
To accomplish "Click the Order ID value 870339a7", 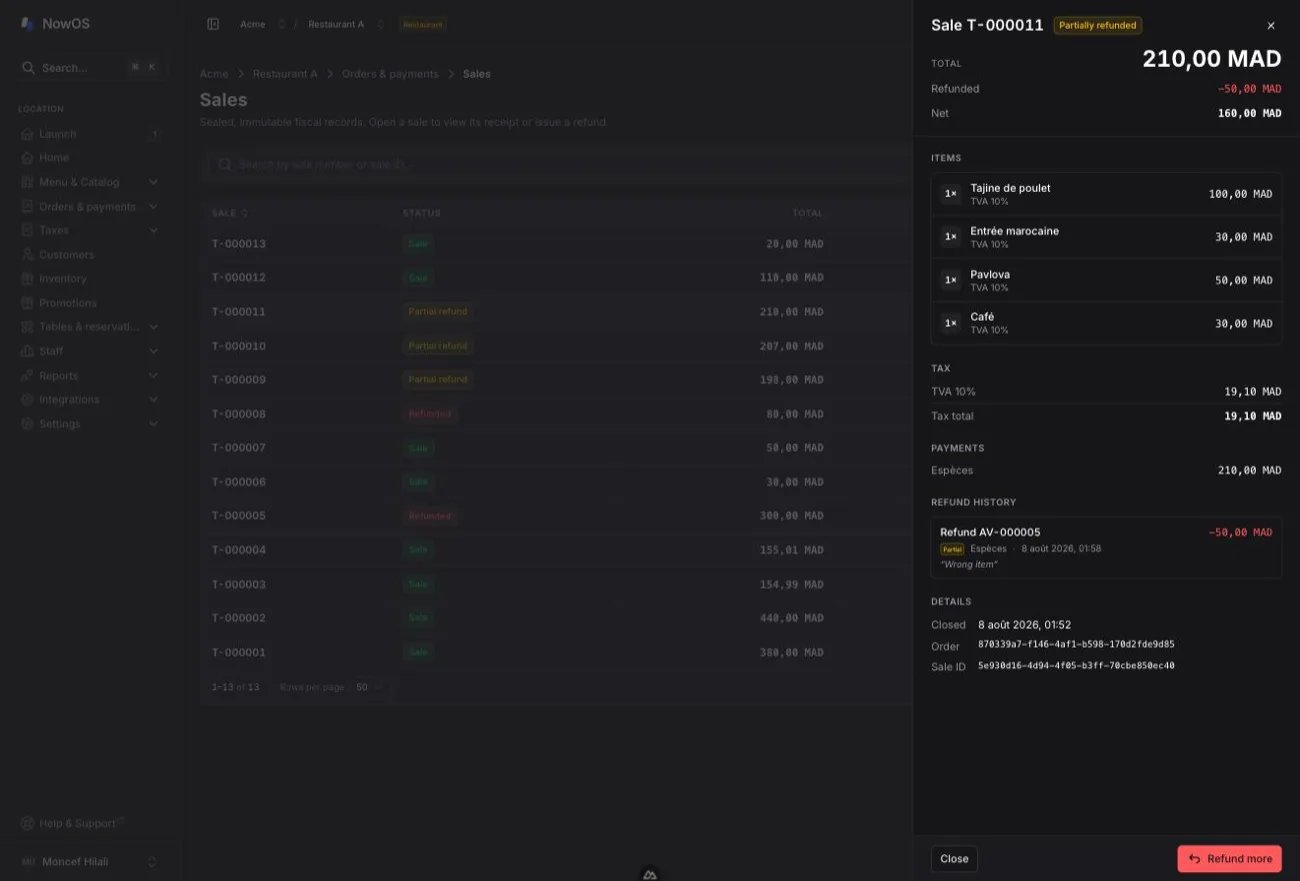I will coord(1076,645).
